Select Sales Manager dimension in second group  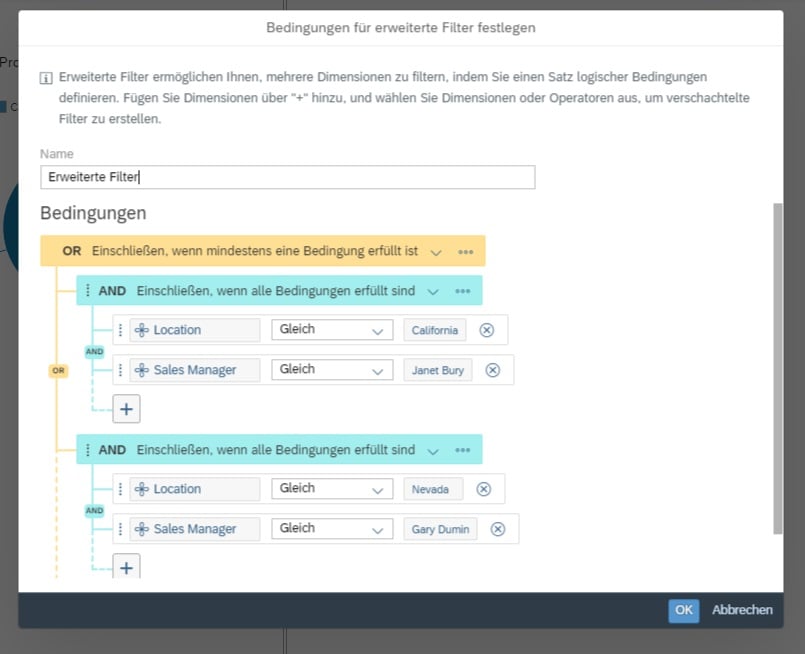(x=195, y=529)
